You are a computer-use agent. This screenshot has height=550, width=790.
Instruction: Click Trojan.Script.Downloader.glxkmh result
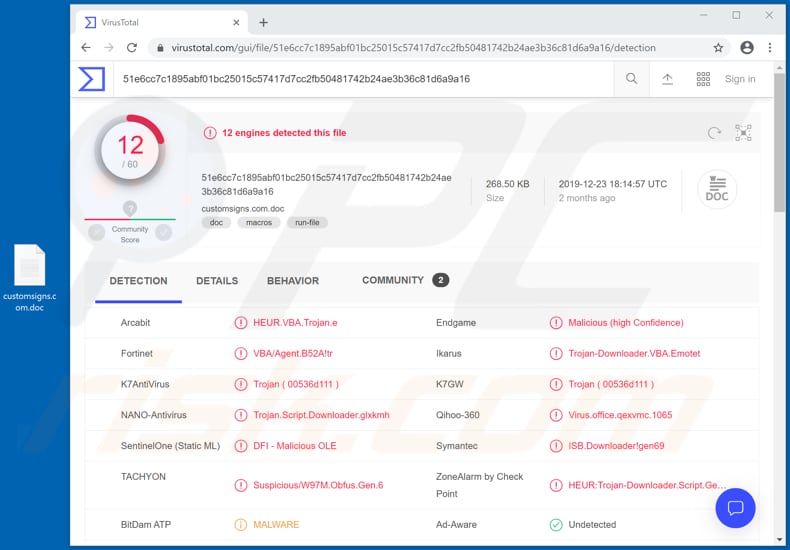(x=321, y=415)
